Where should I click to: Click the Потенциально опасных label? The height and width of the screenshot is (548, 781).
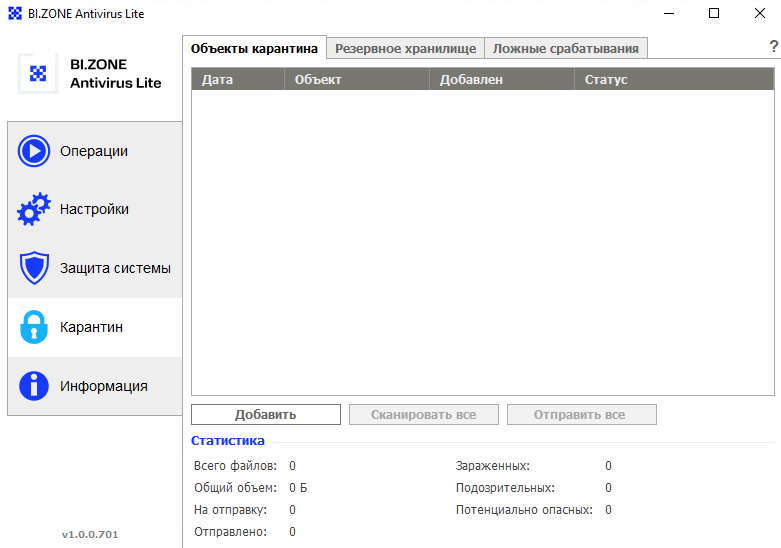coord(524,510)
